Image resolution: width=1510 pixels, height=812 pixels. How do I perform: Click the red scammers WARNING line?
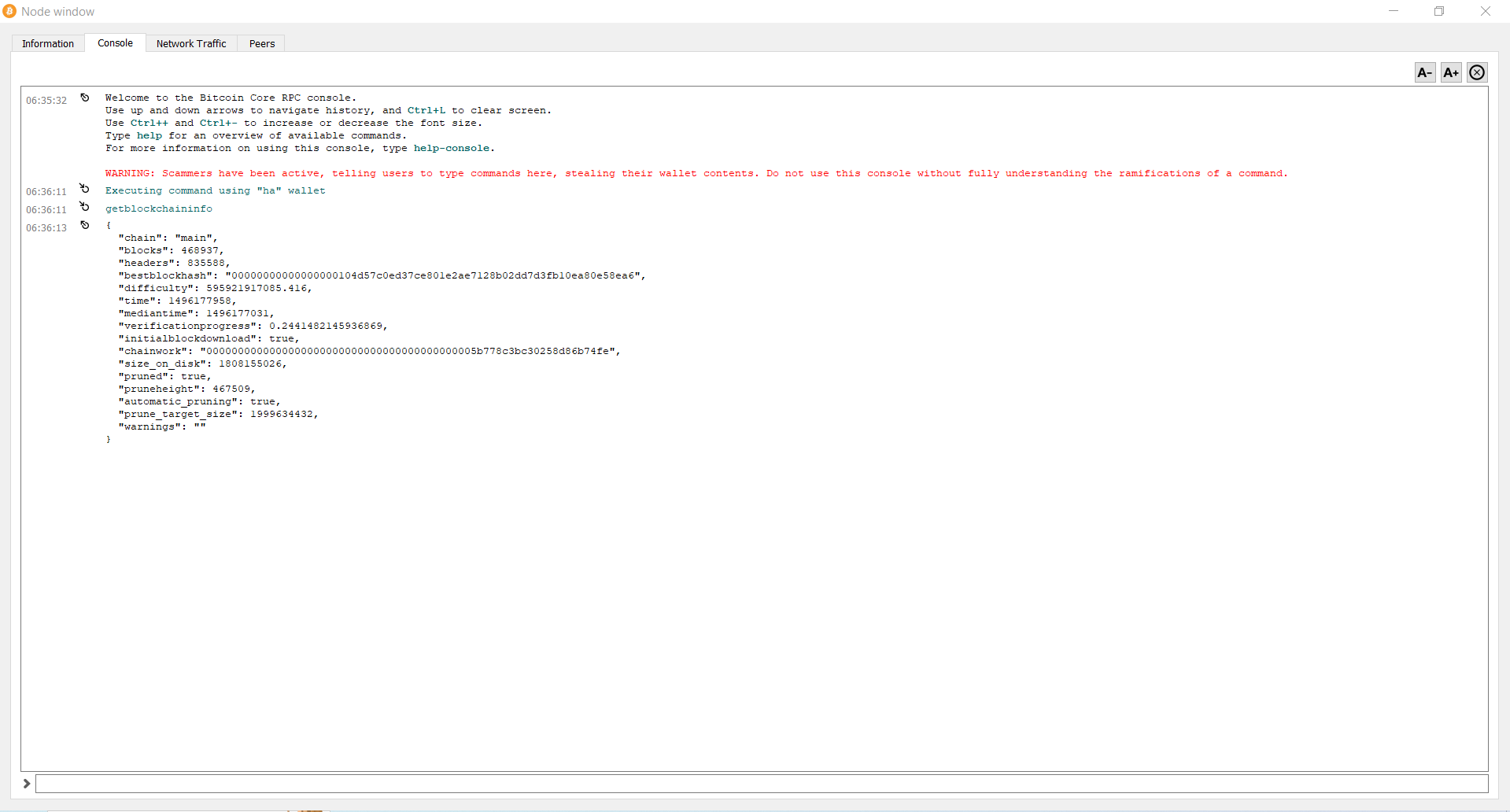point(696,173)
